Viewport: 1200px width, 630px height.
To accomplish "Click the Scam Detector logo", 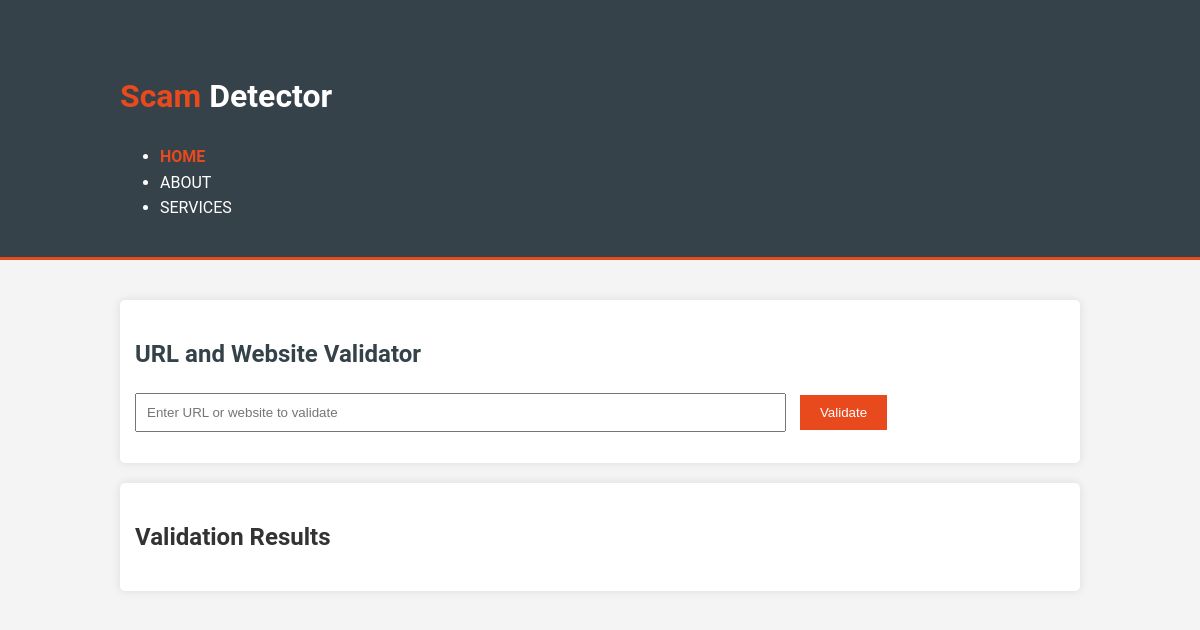I will click(x=226, y=96).
